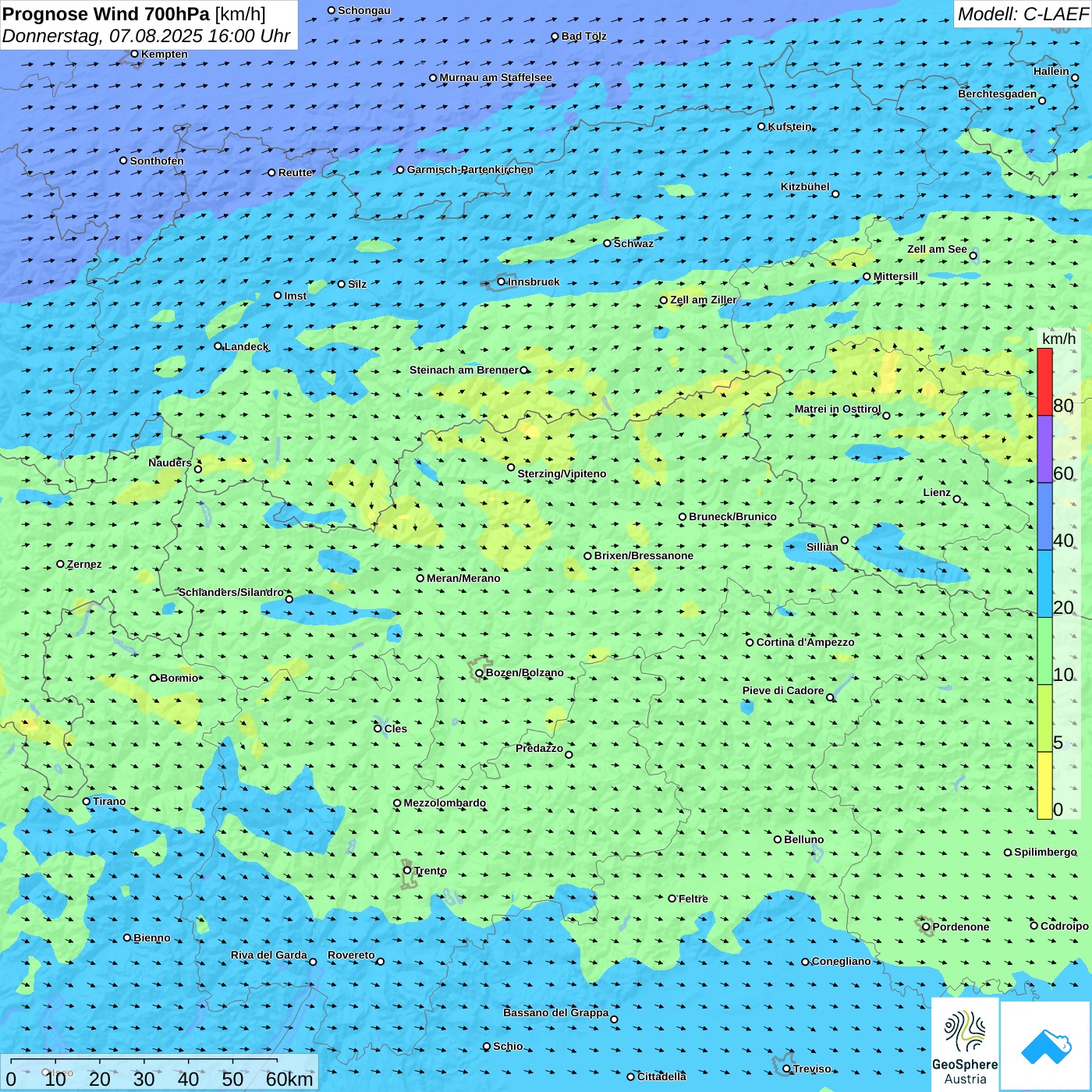Image resolution: width=1092 pixels, height=1092 pixels.
Task: Select the Belluno location marker
Action: [x=778, y=839]
